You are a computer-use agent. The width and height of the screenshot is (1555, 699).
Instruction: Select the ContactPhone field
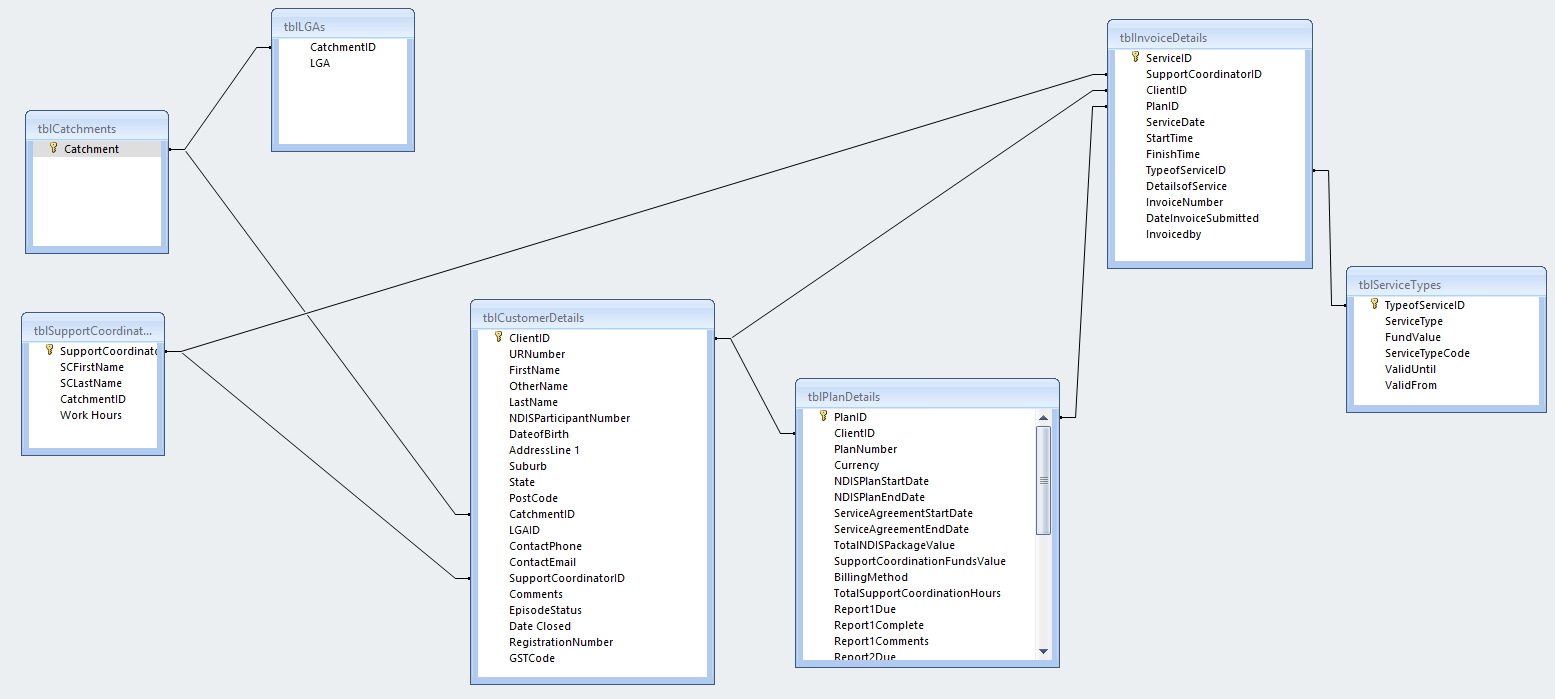[x=545, y=546]
